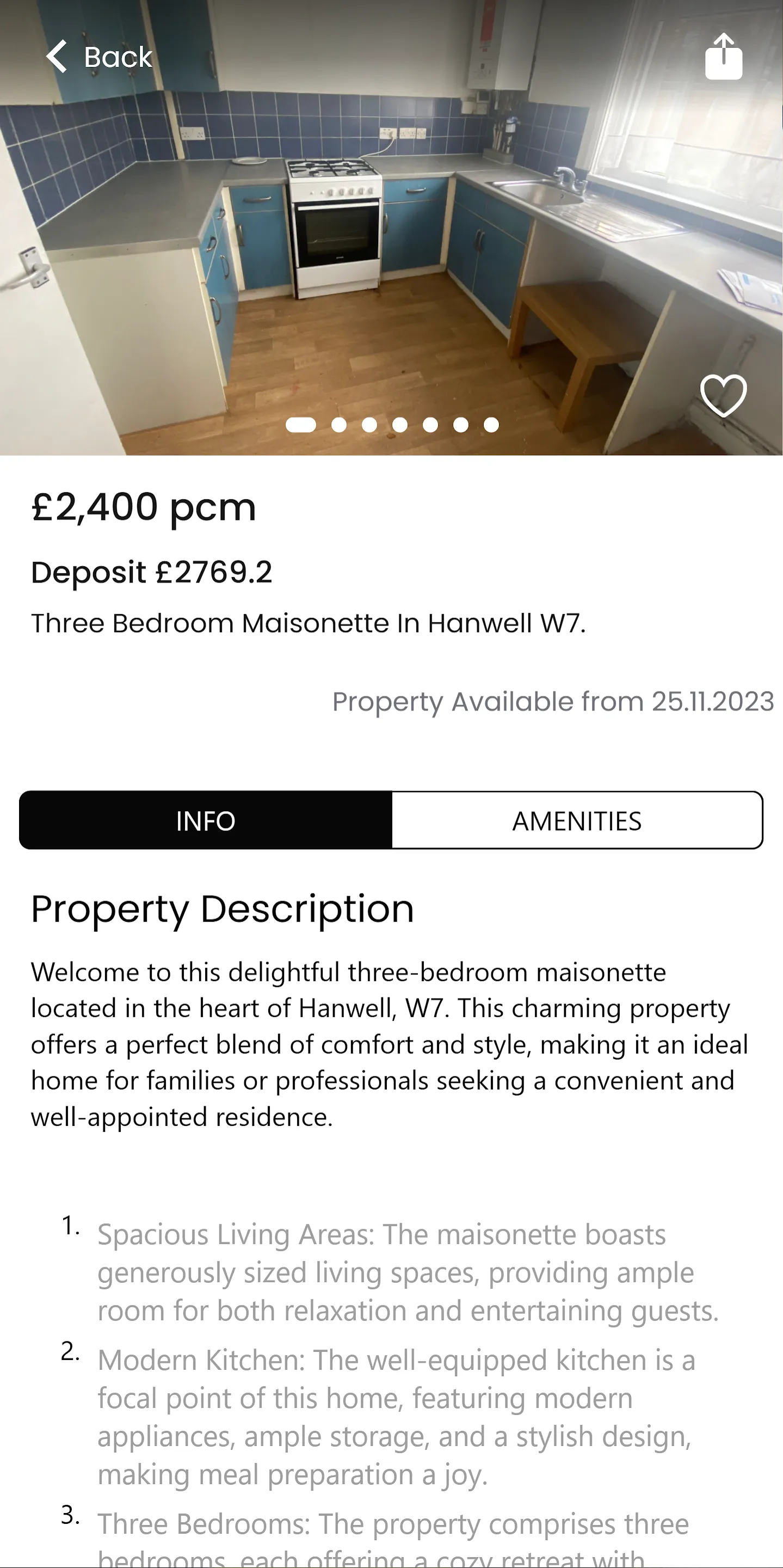Jump to the sixth photo indicator dot
Image resolution: width=783 pixels, height=1568 pixels.
(460, 425)
